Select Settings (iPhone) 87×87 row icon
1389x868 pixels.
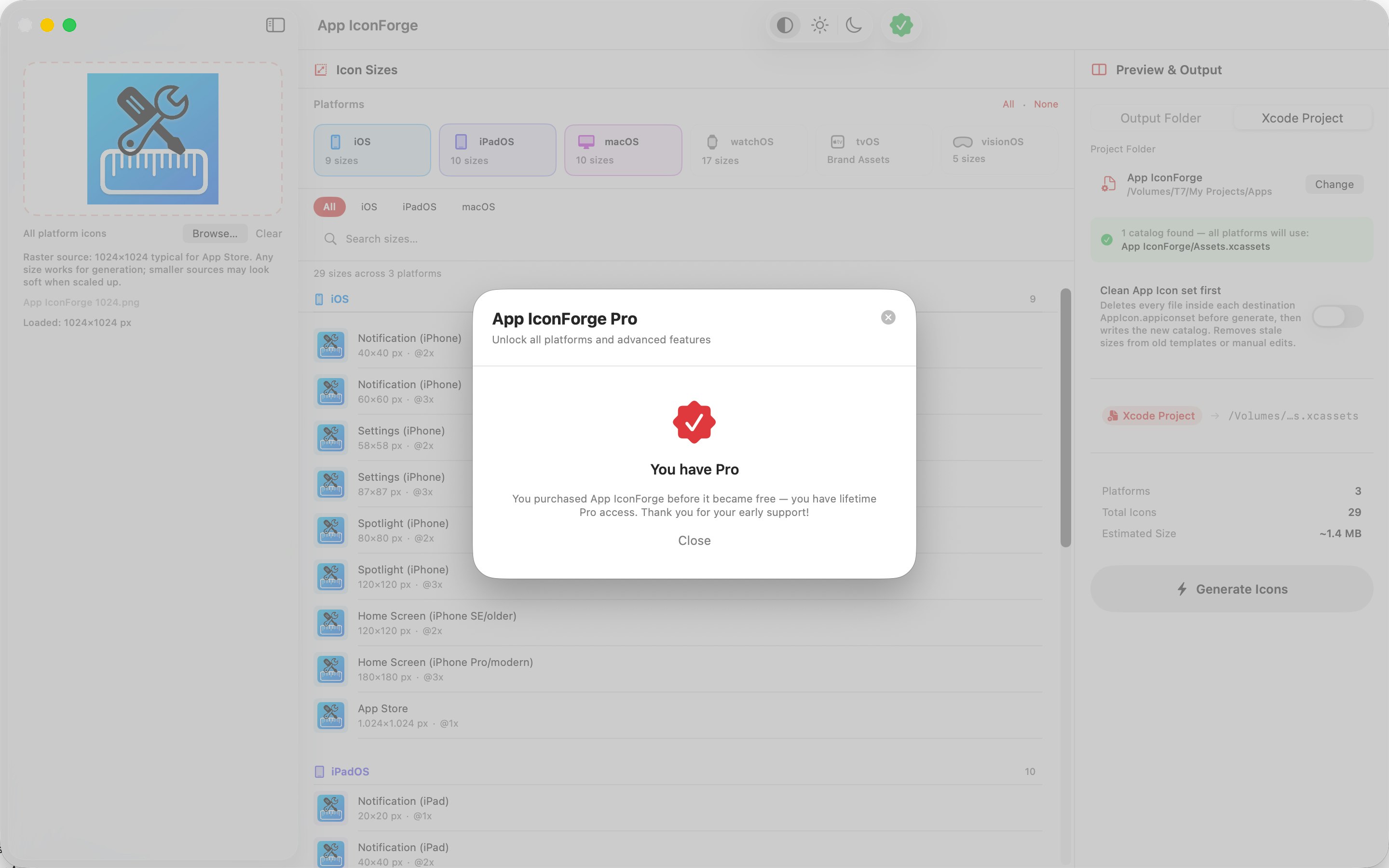[331, 484]
